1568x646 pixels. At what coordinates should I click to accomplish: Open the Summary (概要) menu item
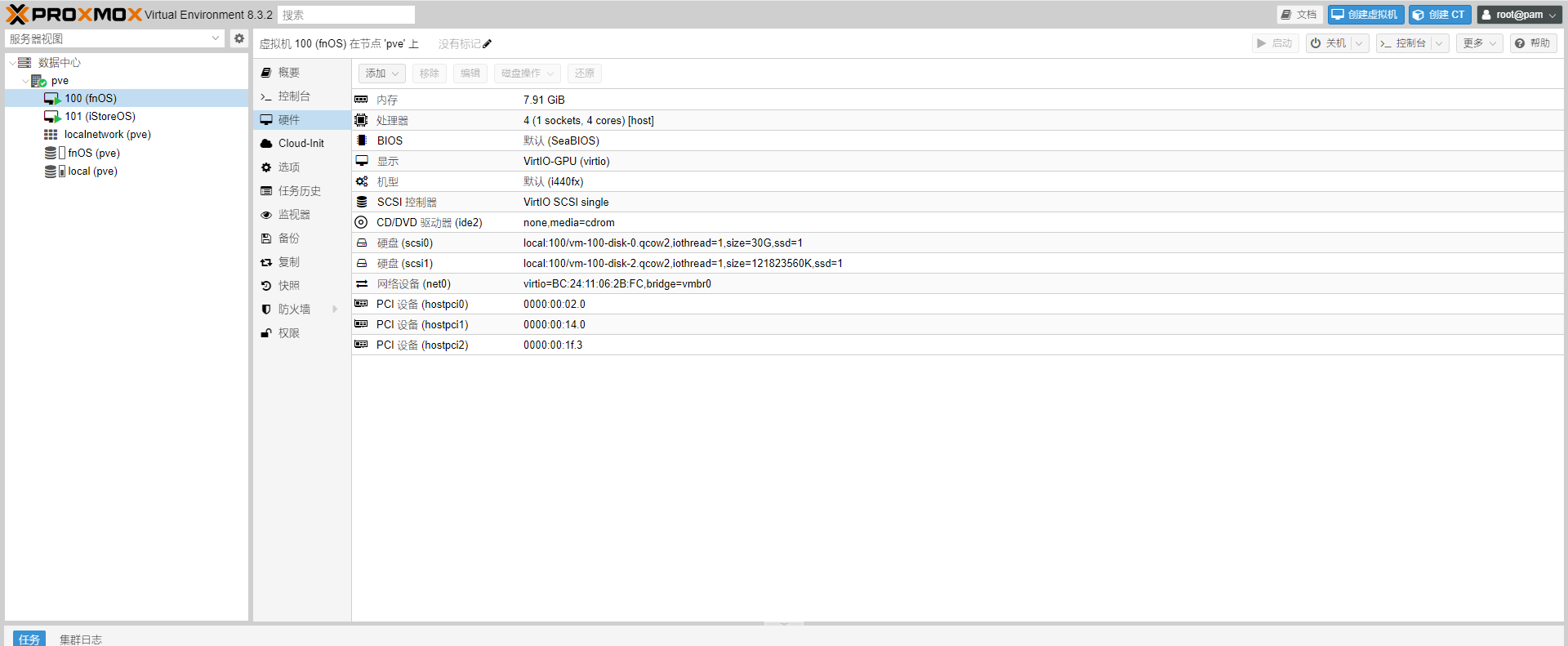point(302,73)
